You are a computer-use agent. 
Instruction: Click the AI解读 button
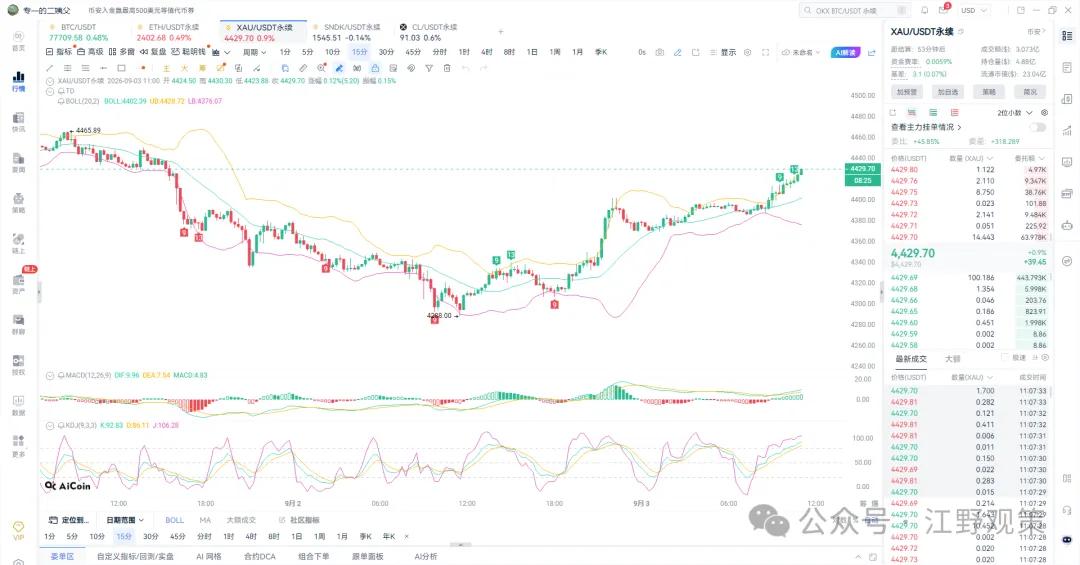click(x=845, y=52)
